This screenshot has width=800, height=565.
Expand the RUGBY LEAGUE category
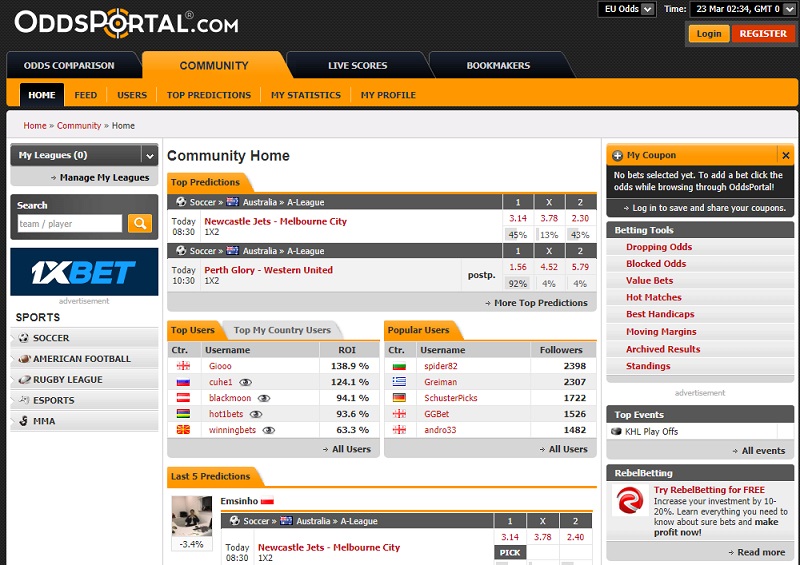coord(84,380)
